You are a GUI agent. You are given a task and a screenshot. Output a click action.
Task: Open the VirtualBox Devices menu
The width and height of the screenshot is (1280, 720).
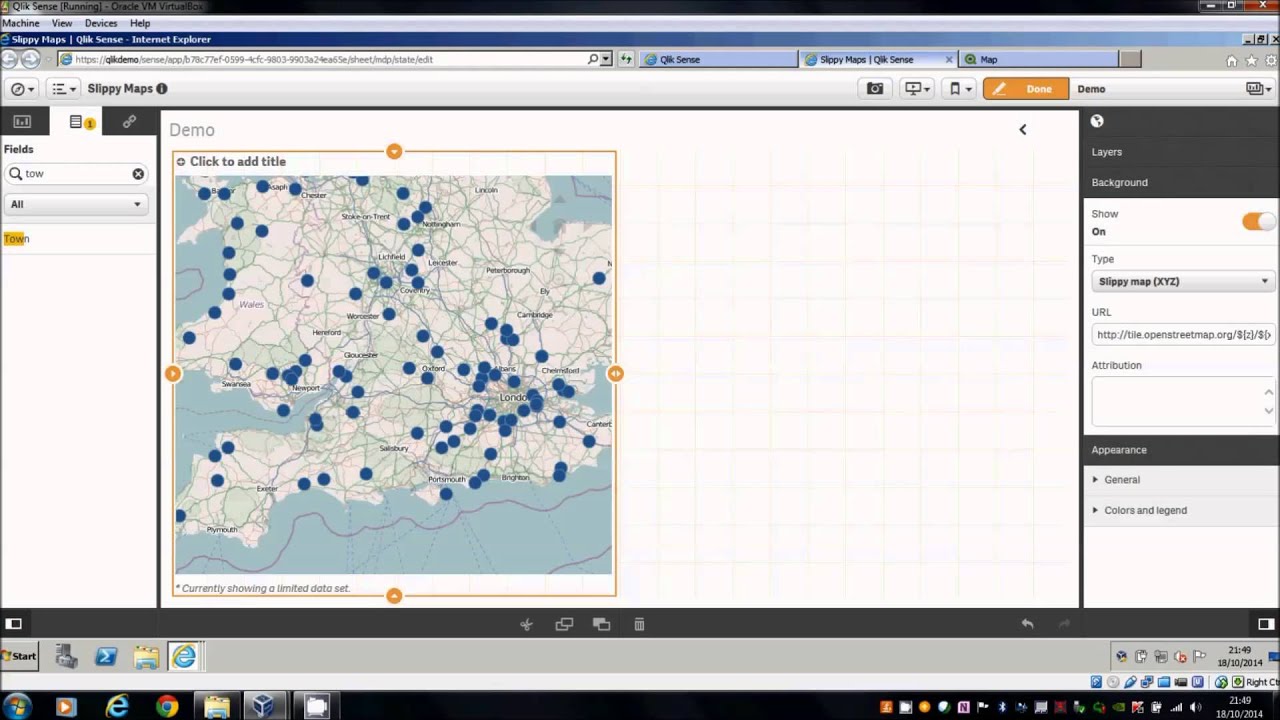point(101,23)
